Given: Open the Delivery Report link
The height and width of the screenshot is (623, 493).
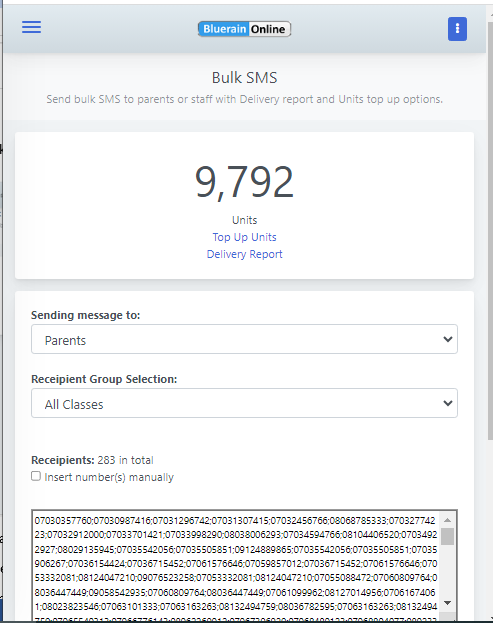Looking at the screenshot, I should pyautogui.click(x=244, y=254).
